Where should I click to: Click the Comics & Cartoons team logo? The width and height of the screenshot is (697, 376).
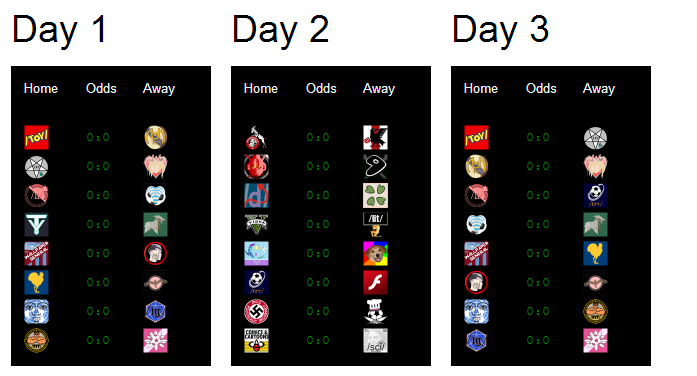coord(256,340)
